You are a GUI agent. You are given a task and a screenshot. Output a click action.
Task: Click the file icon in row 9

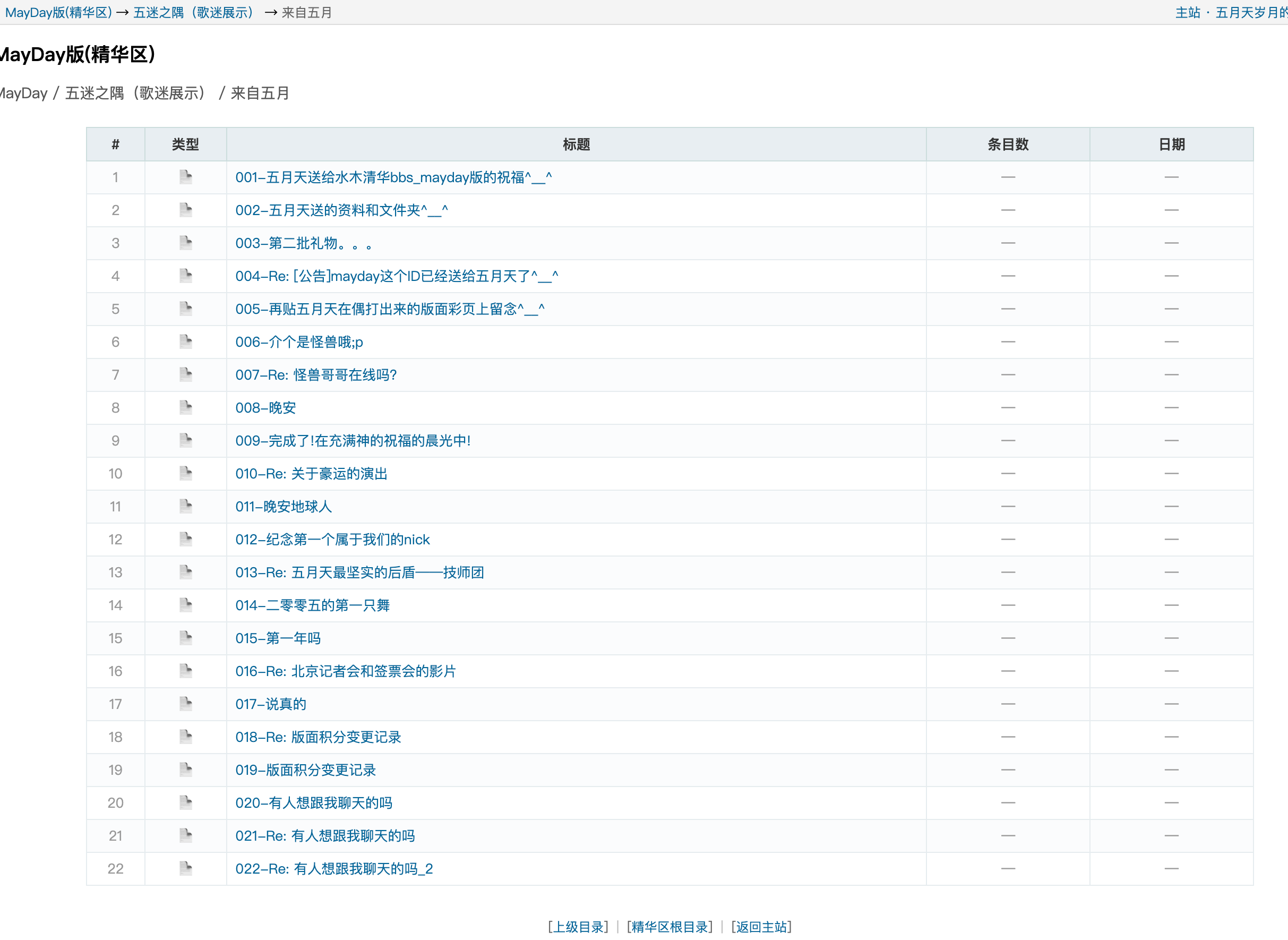click(185, 440)
